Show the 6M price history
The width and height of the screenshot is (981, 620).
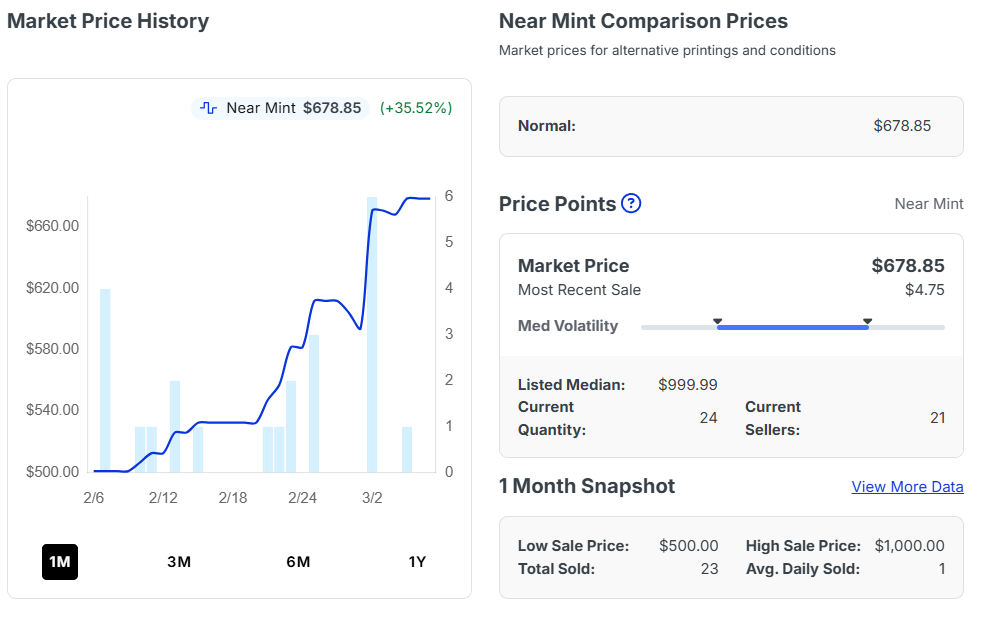(x=298, y=562)
